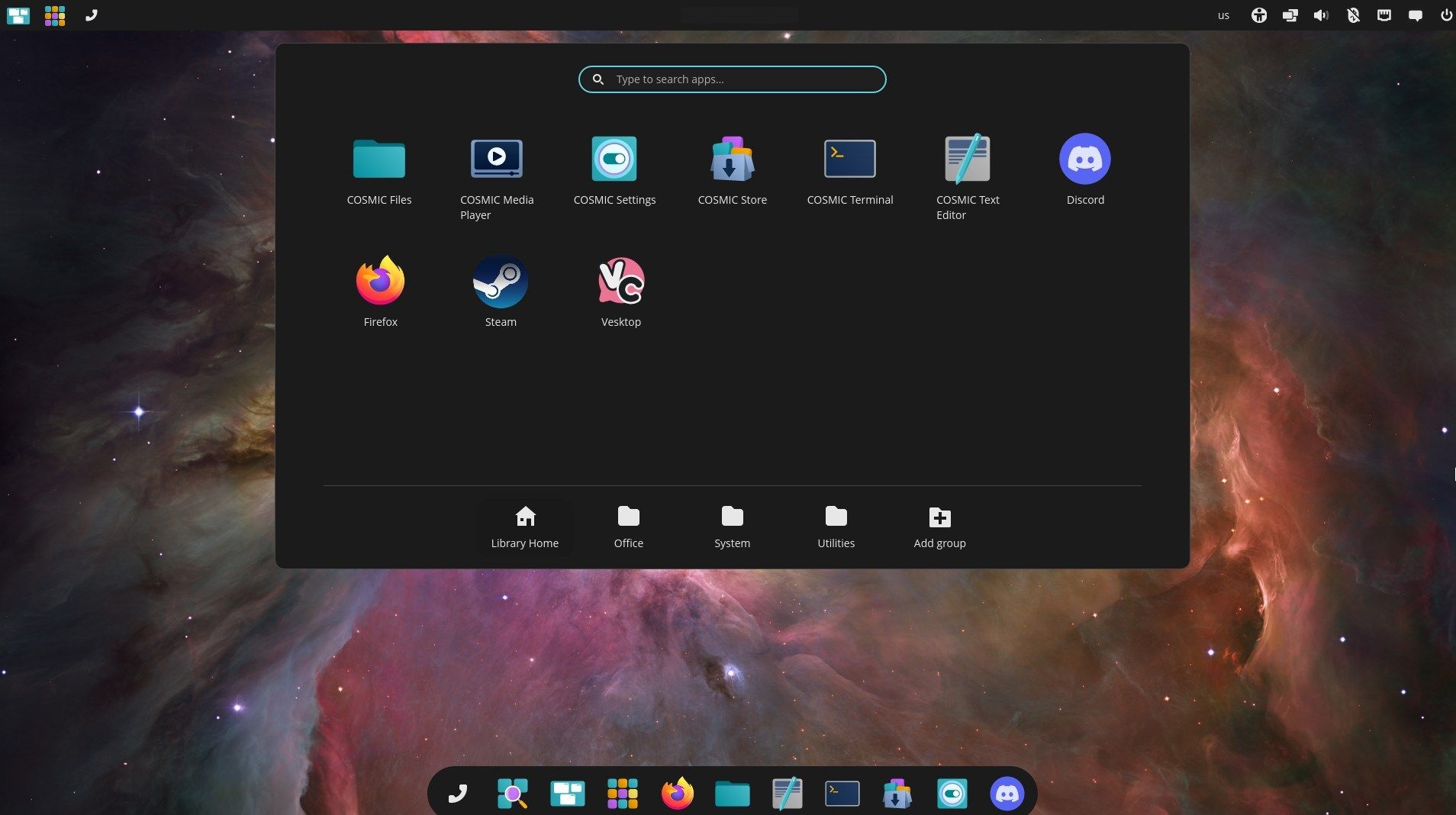Click the app library grid icon in dock
This screenshot has width=1456, height=815.
click(622, 794)
